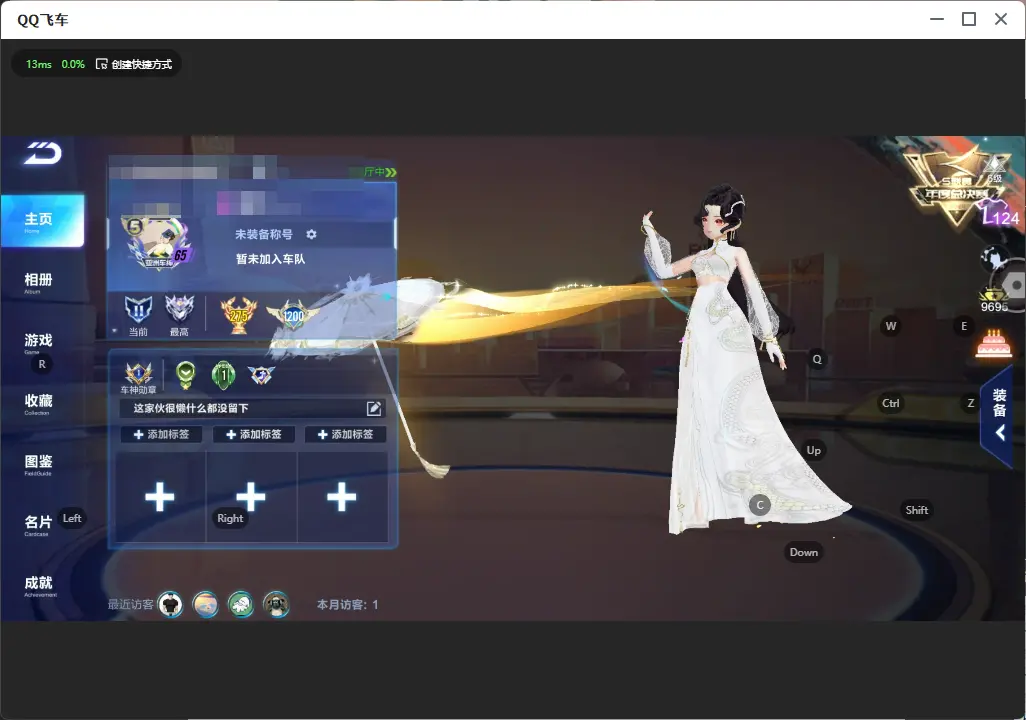Open title settings gear next to 未装备称号
The width and height of the screenshot is (1026, 720).
[311, 234]
